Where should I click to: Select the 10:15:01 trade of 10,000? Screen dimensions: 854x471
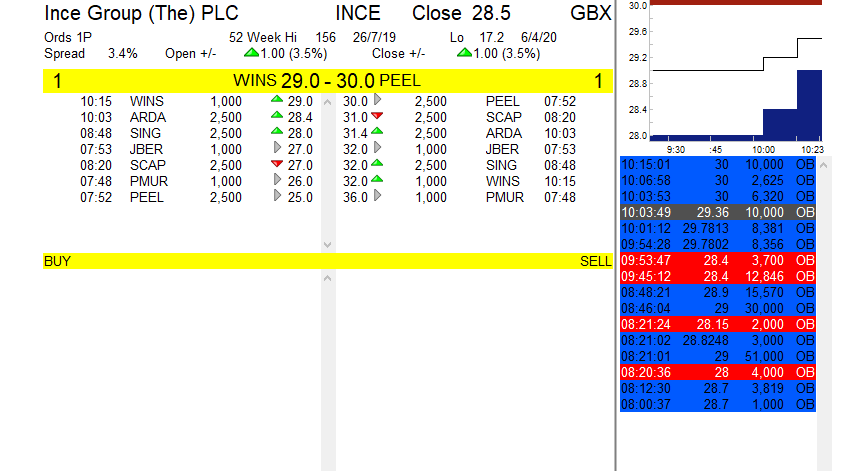click(x=718, y=164)
